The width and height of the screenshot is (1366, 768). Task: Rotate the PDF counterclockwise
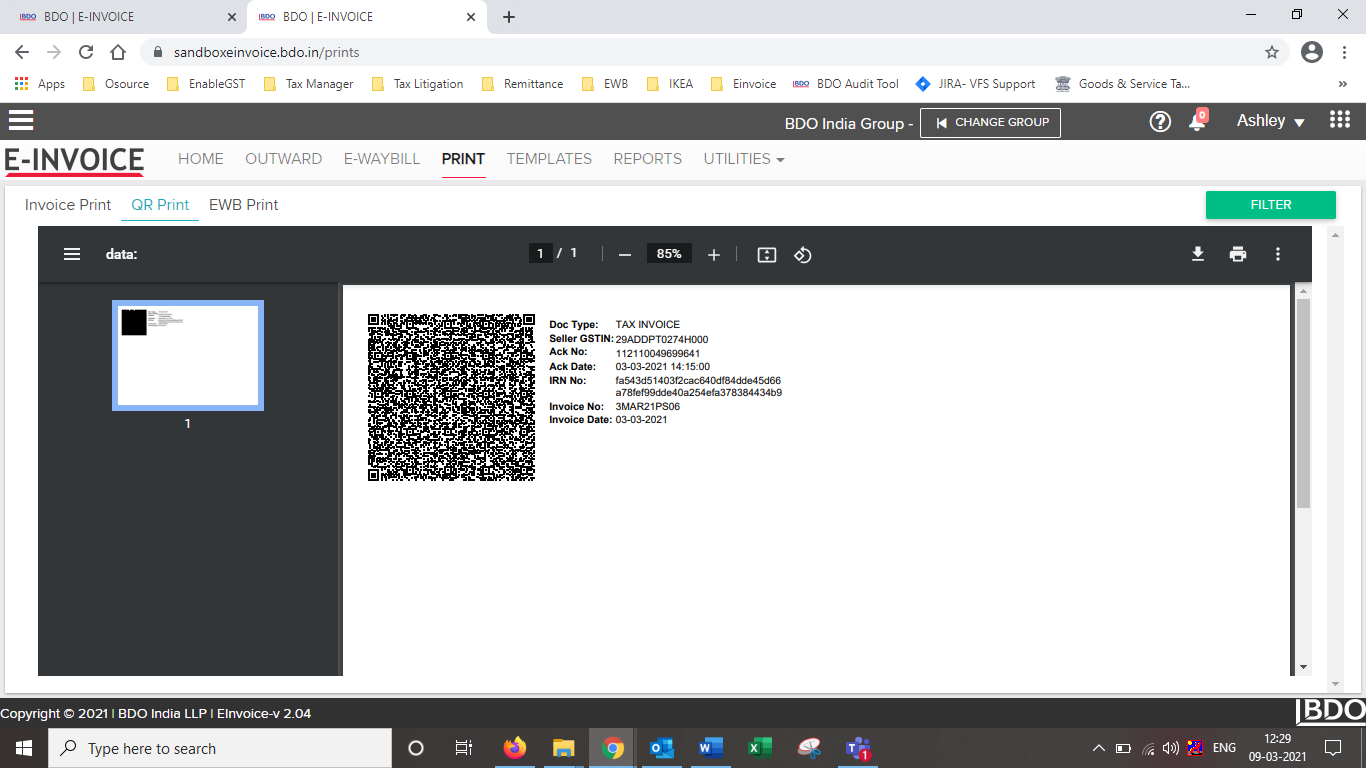(x=803, y=255)
